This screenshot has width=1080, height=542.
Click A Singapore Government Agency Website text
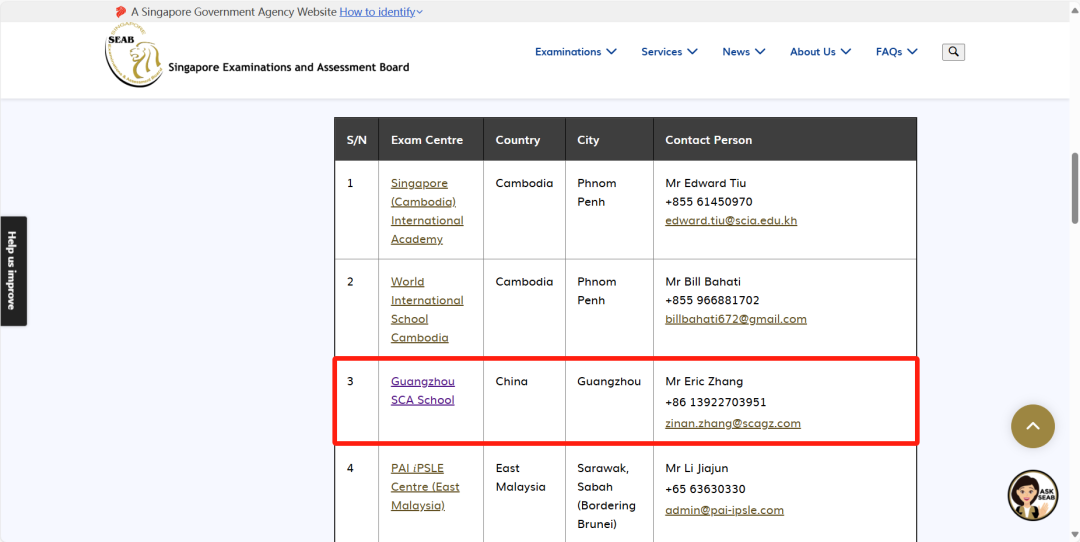tap(233, 12)
